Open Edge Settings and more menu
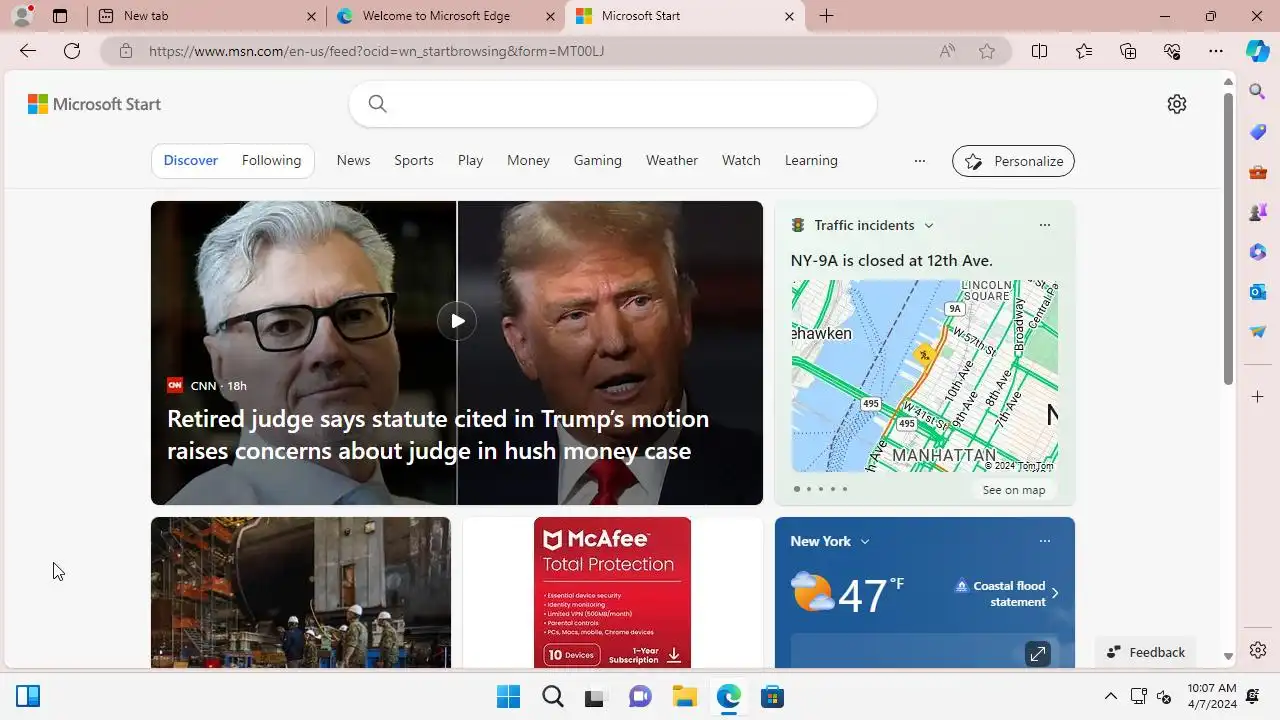1280x720 pixels. pos(1216,51)
